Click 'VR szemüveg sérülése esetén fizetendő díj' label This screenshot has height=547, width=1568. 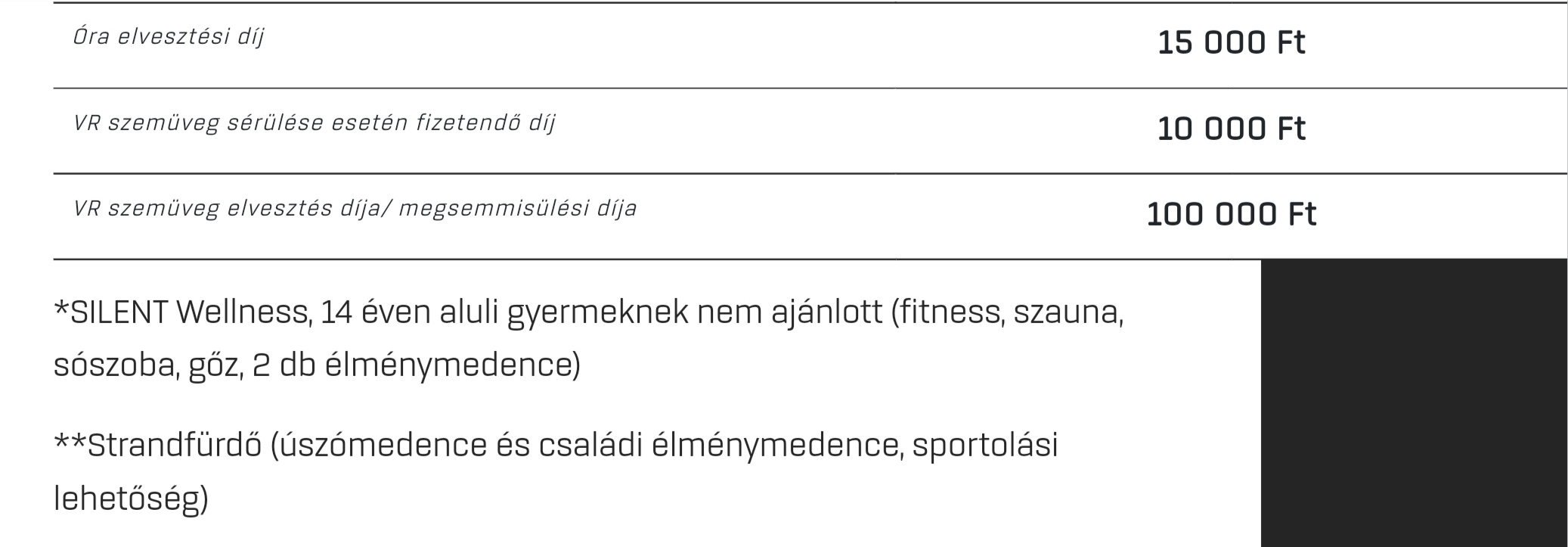[x=315, y=123]
